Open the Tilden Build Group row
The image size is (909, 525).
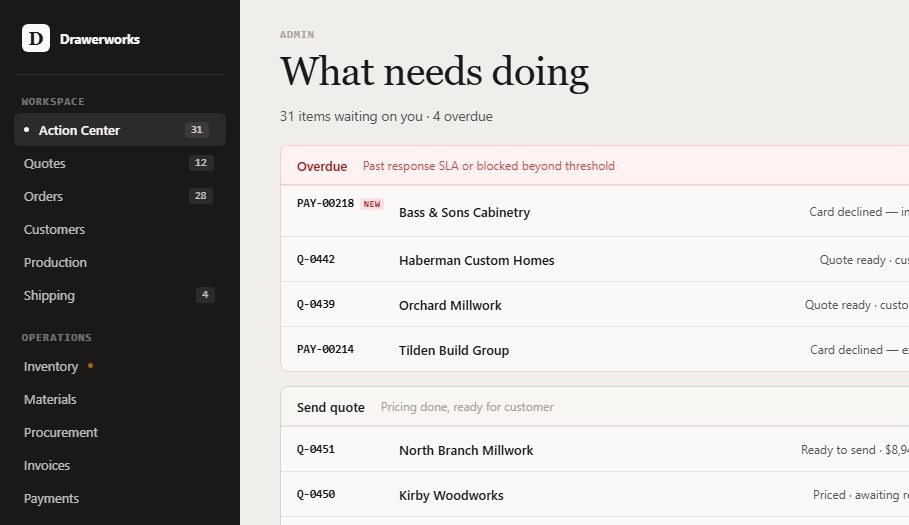coord(595,349)
